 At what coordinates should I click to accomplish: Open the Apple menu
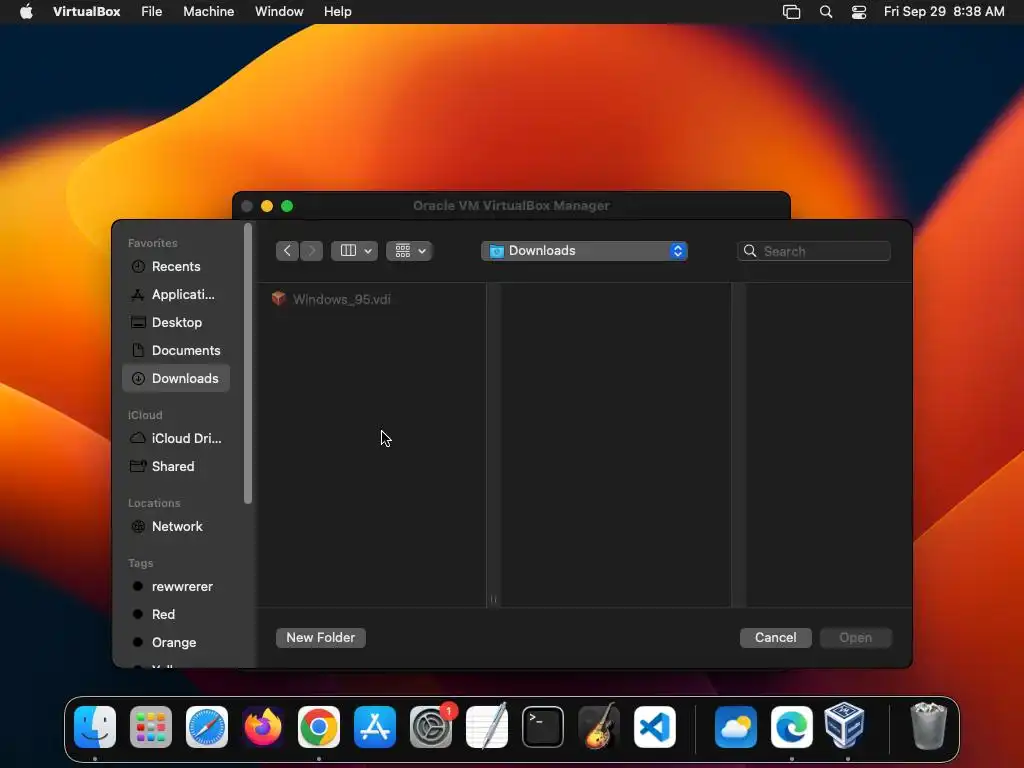pos(26,12)
